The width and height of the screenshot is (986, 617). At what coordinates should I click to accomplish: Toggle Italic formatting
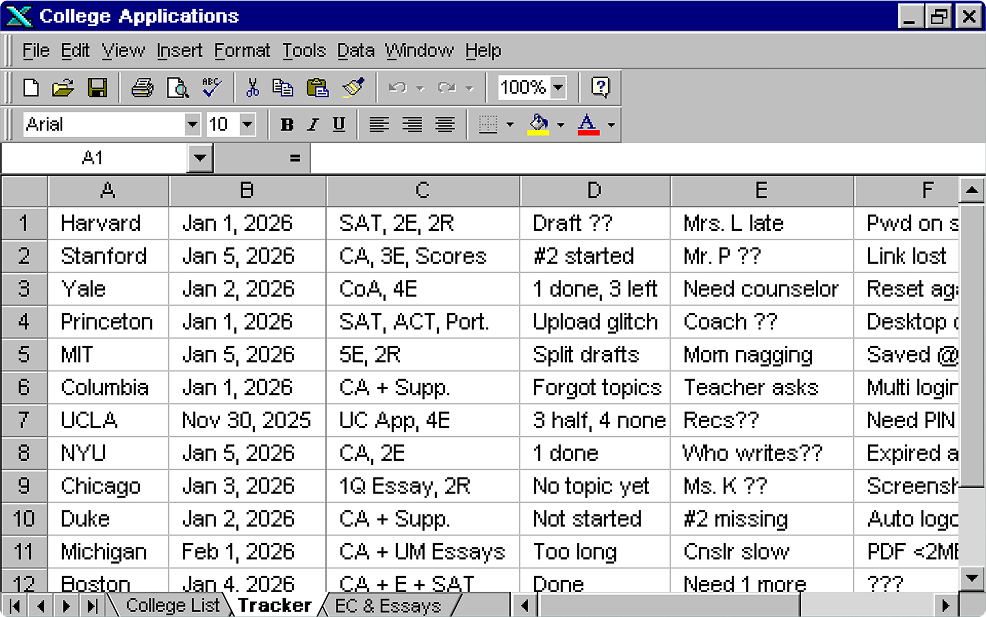click(x=312, y=125)
